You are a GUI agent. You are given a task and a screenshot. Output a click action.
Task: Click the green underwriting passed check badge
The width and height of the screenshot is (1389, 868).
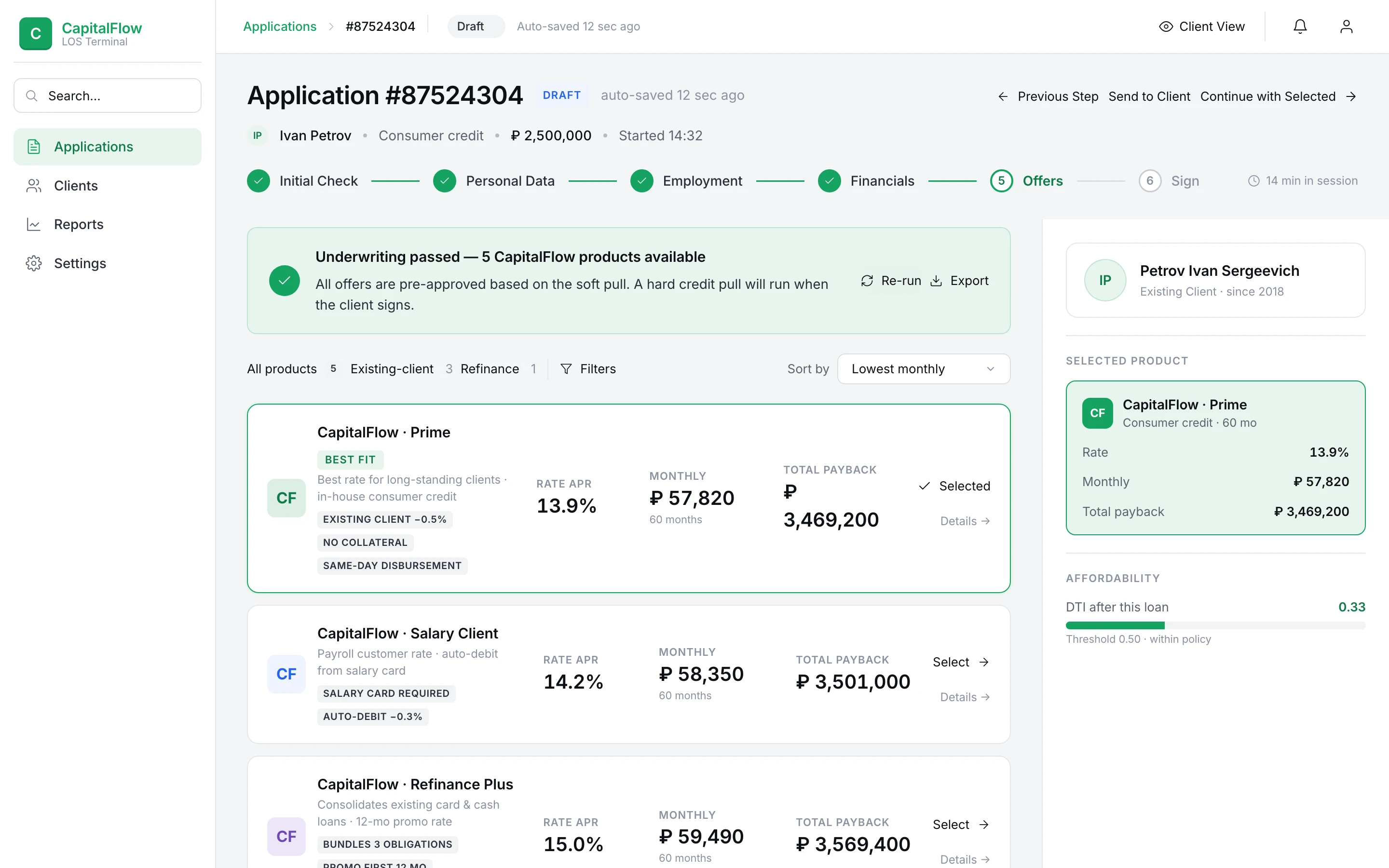pos(284,281)
